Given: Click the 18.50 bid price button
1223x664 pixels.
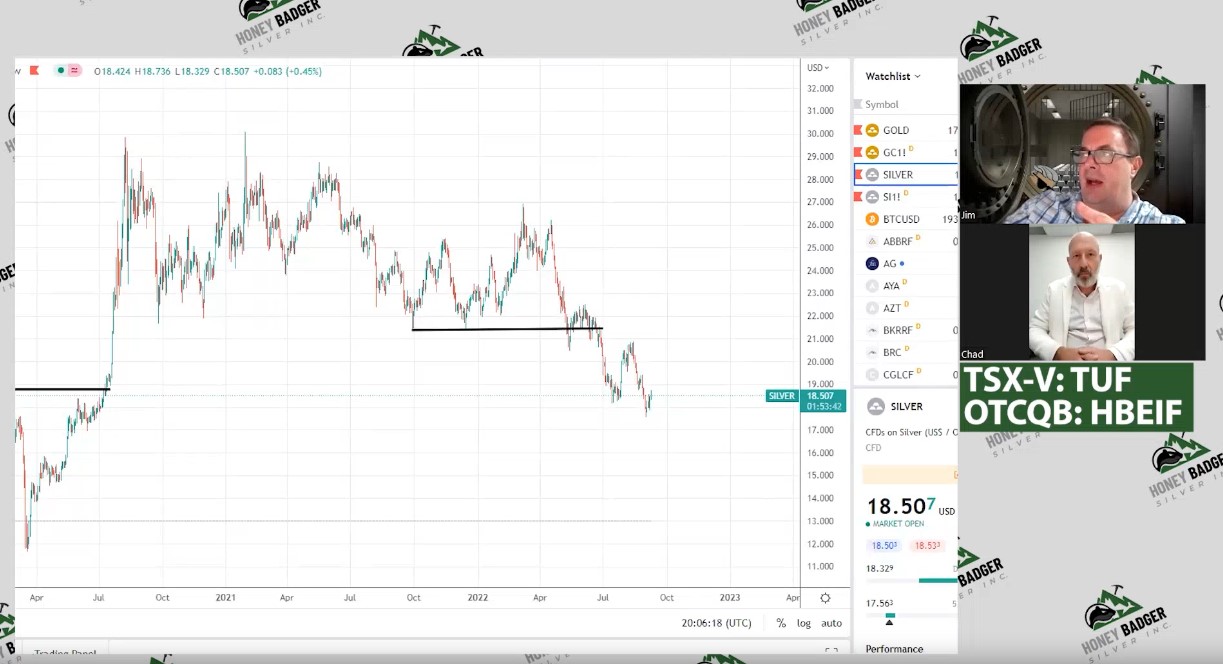Looking at the screenshot, I should (x=883, y=545).
